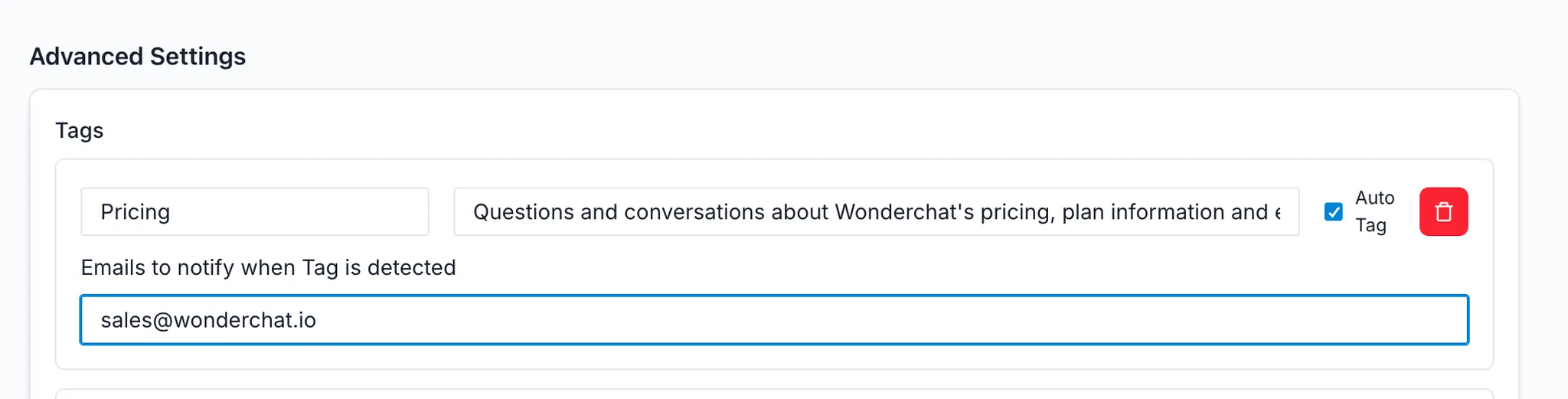The height and width of the screenshot is (399, 1568).
Task: Focus the Pricing tag name field
Action: (254, 212)
